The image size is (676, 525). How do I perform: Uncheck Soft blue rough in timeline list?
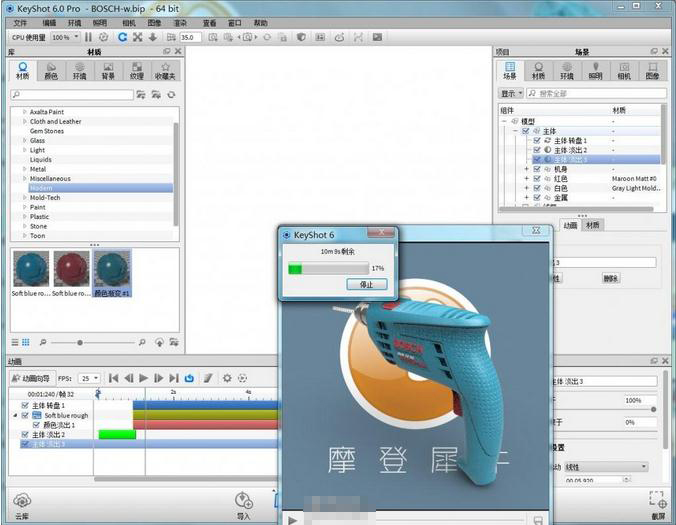point(25,415)
